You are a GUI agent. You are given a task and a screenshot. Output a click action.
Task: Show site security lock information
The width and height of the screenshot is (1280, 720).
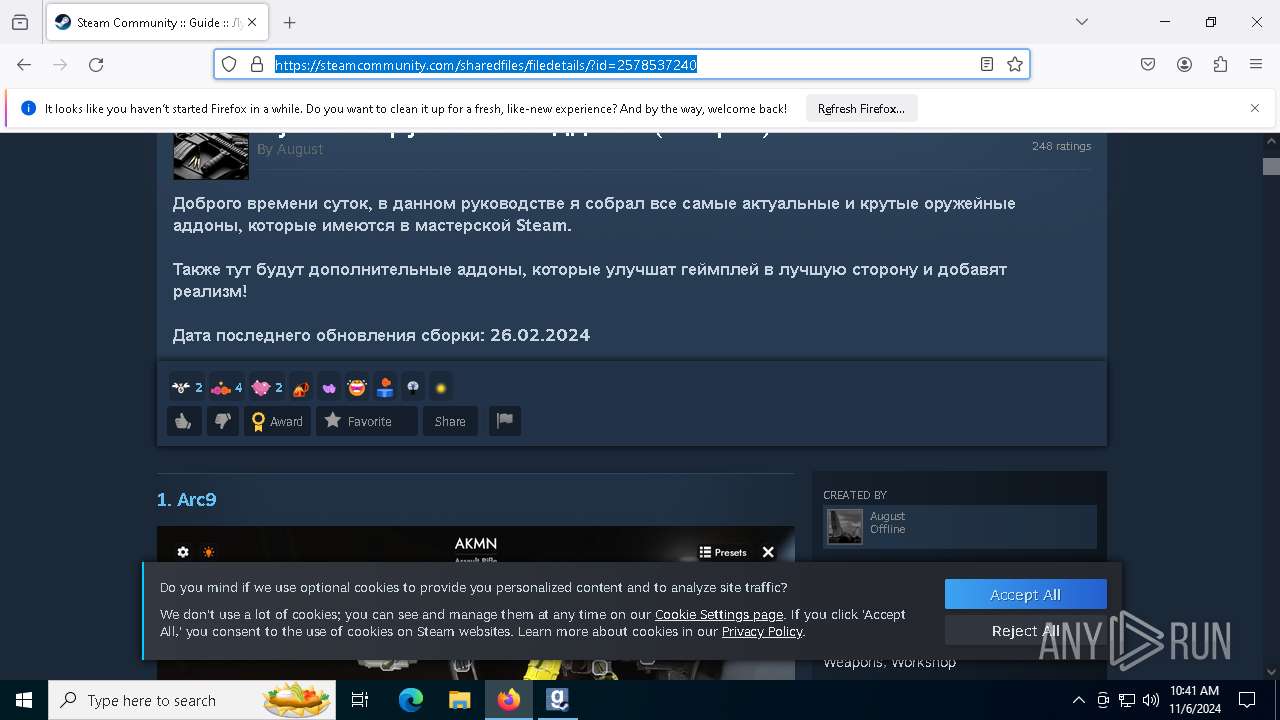coord(257,64)
